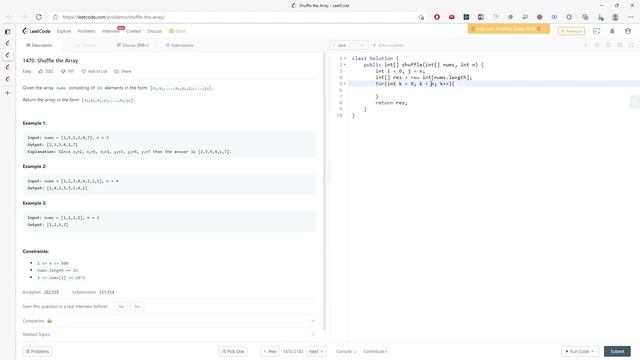Viewport: 640px width, 360px height.
Task: Click the orange announcement banner
Action: [509, 29]
